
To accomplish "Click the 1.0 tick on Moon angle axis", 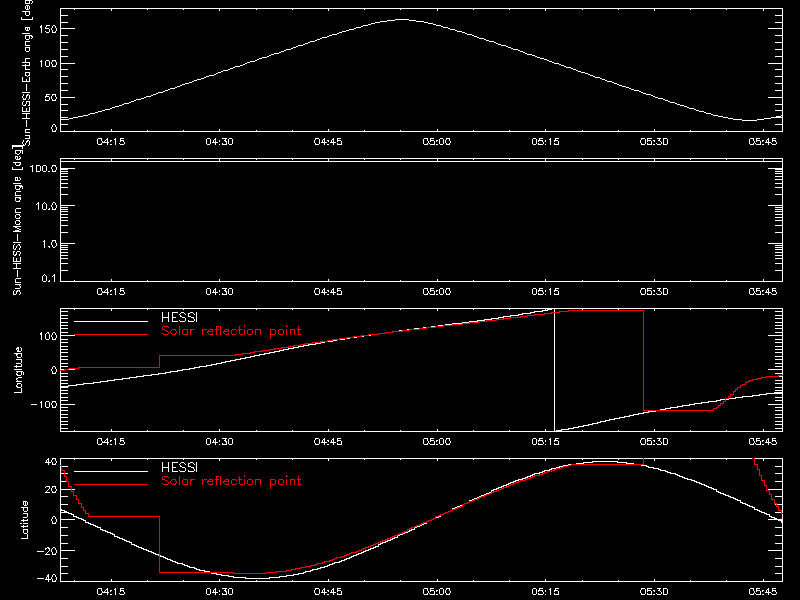I will pos(49,244).
